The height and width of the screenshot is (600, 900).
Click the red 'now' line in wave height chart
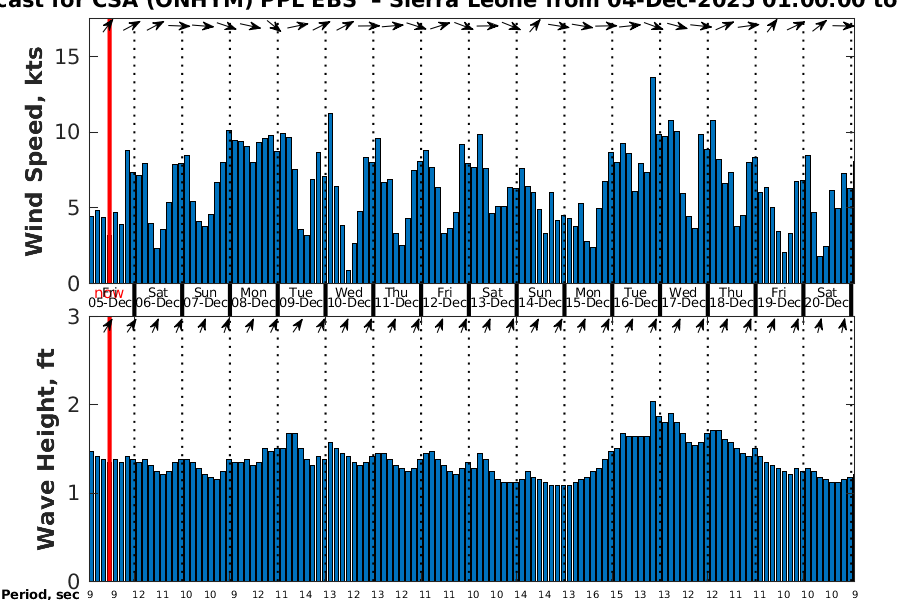pos(109,450)
